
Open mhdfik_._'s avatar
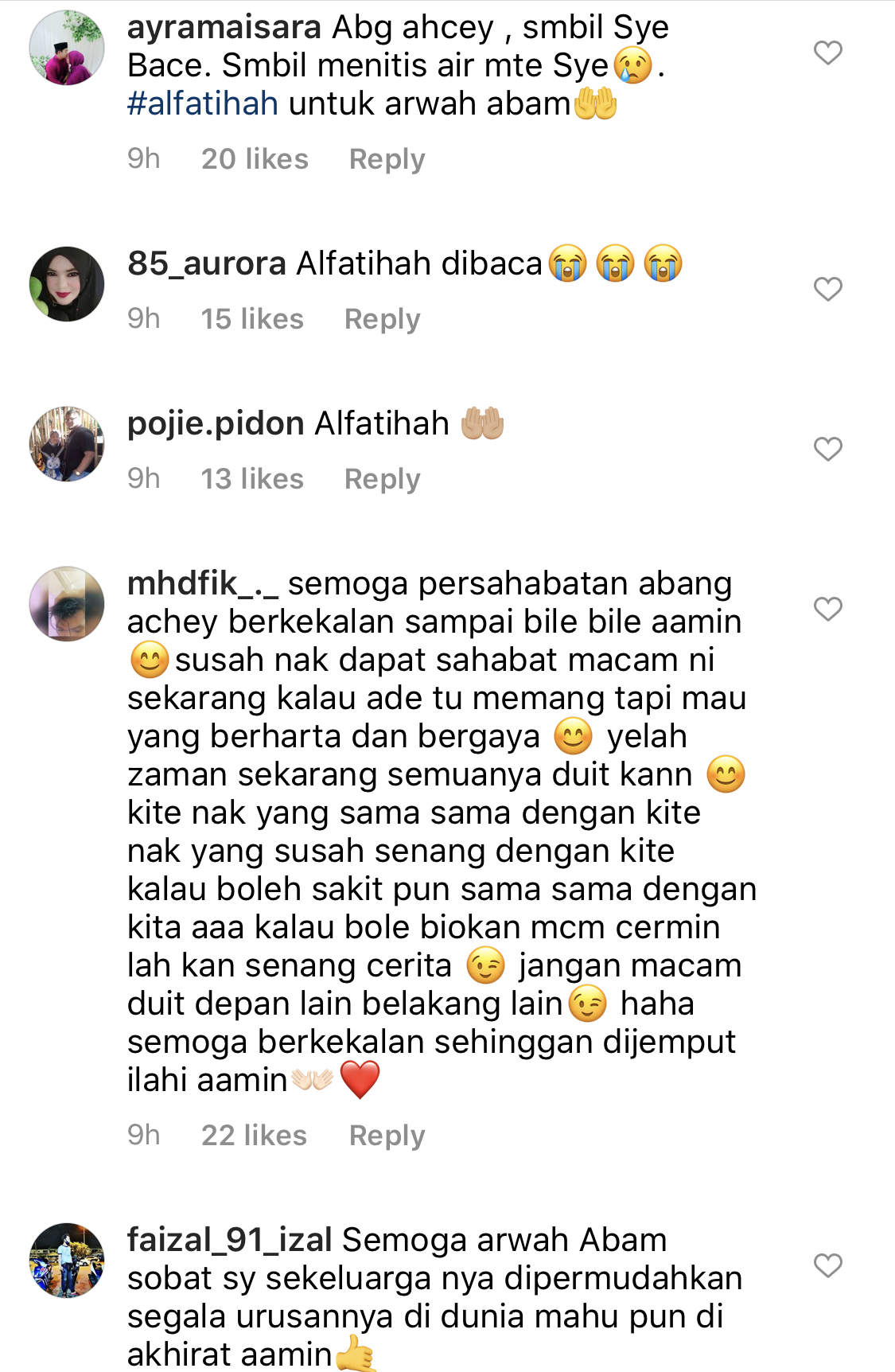(67, 604)
